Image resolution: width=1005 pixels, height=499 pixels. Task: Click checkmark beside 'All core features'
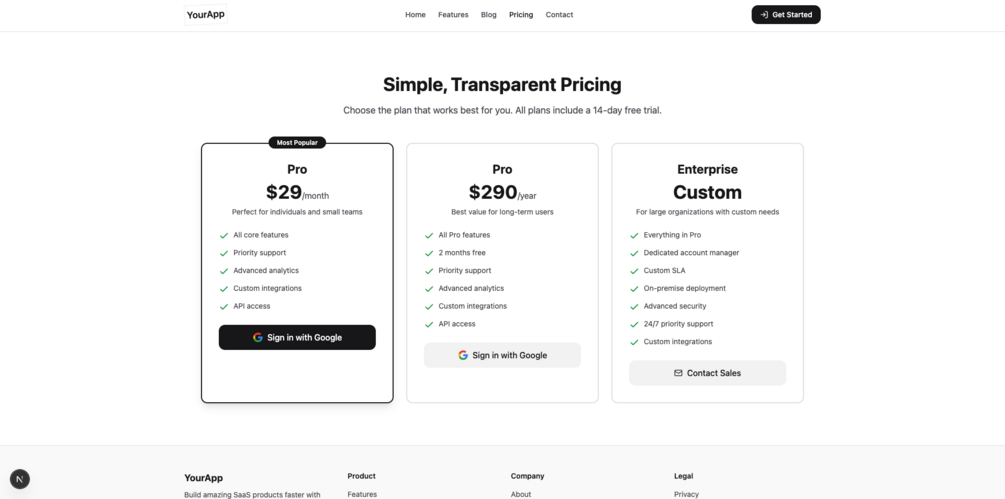[224, 235]
